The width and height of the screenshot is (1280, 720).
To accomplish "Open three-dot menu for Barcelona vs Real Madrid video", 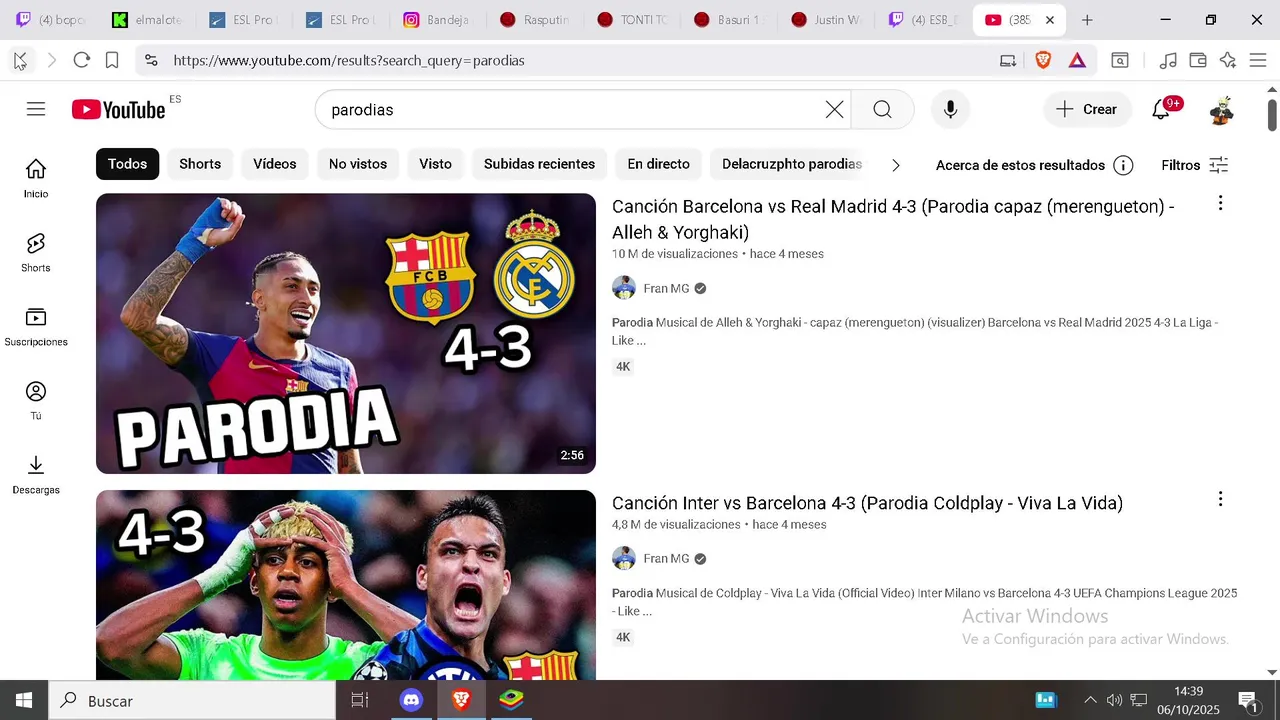I will click(x=1220, y=204).
